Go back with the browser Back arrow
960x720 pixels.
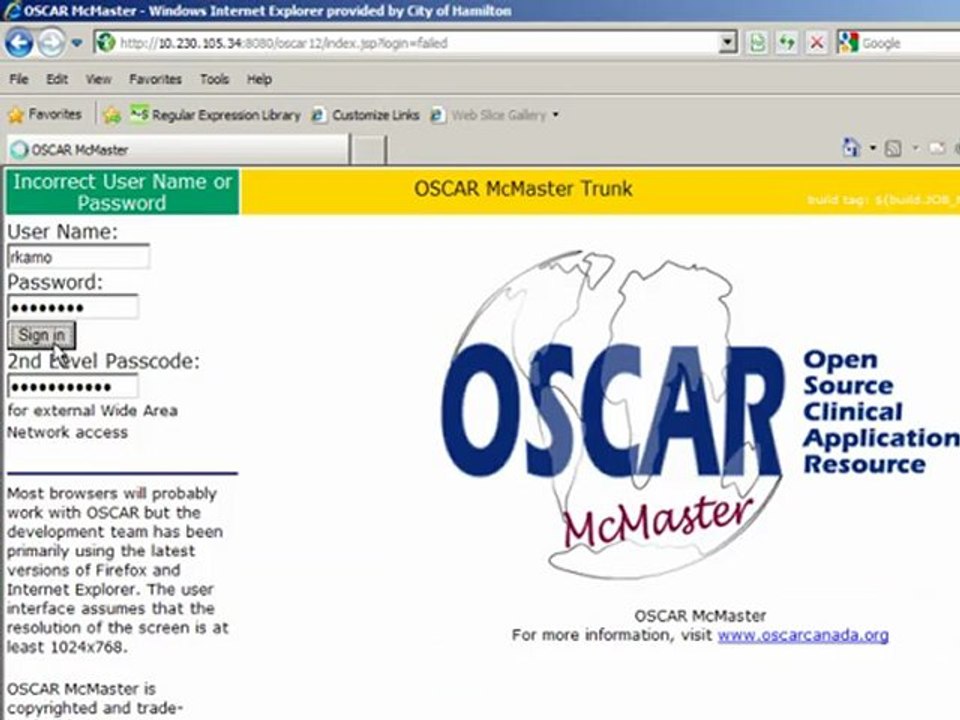(19, 43)
